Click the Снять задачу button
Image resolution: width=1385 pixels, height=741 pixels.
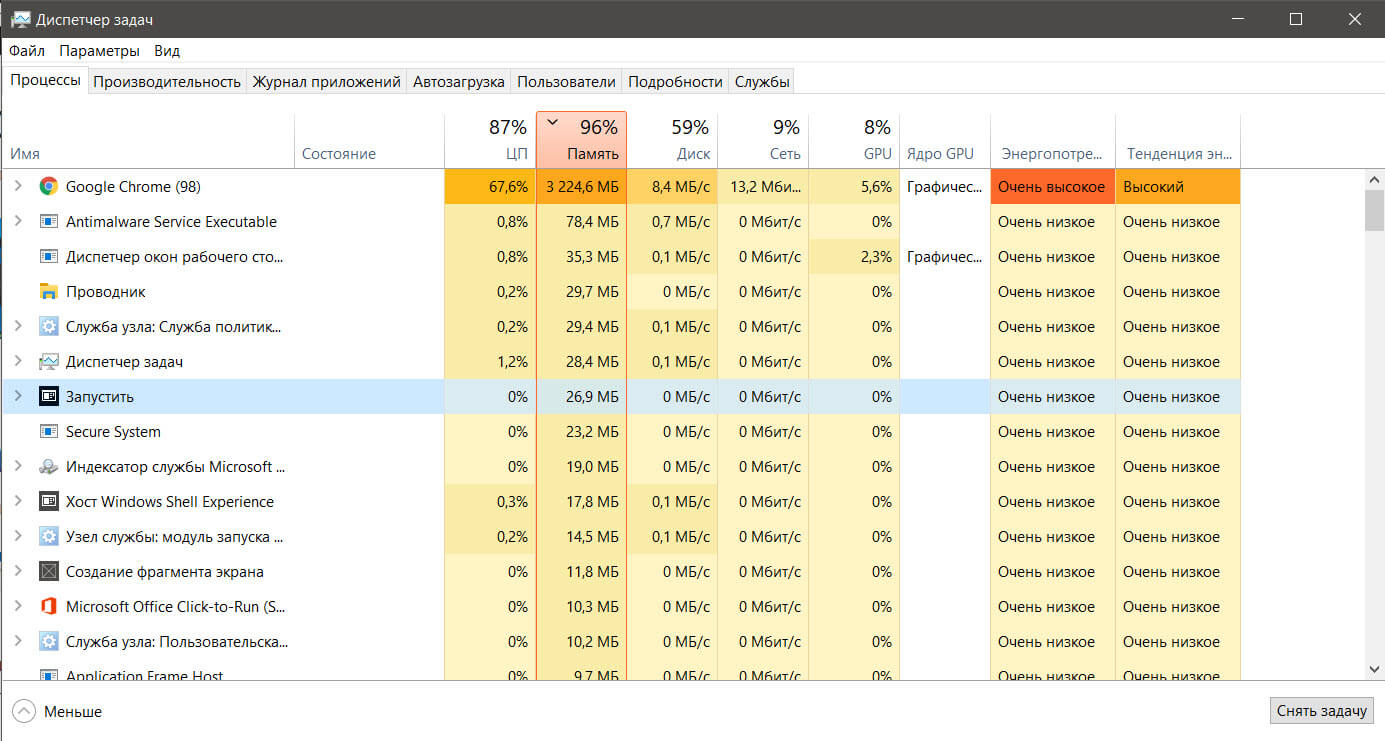pyautogui.click(x=1321, y=711)
